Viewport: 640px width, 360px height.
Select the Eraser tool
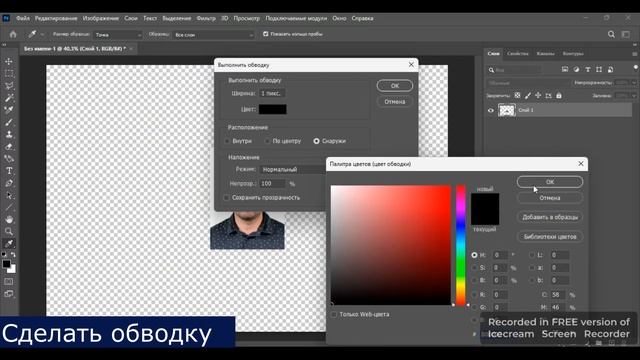(x=9, y=147)
